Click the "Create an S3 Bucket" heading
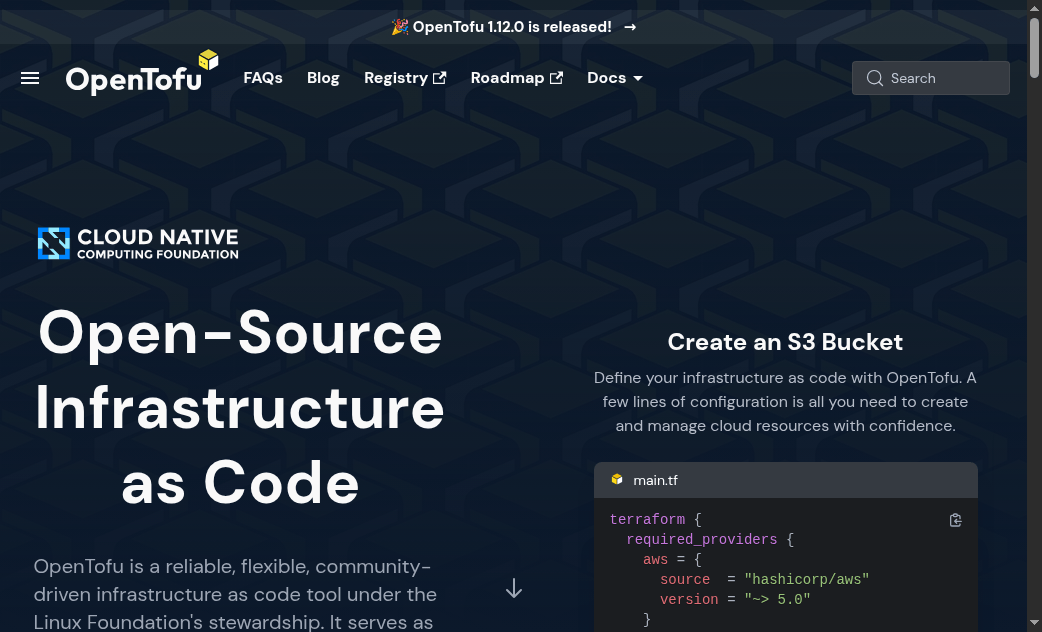Image resolution: width=1042 pixels, height=632 pixels. [785, 342]
